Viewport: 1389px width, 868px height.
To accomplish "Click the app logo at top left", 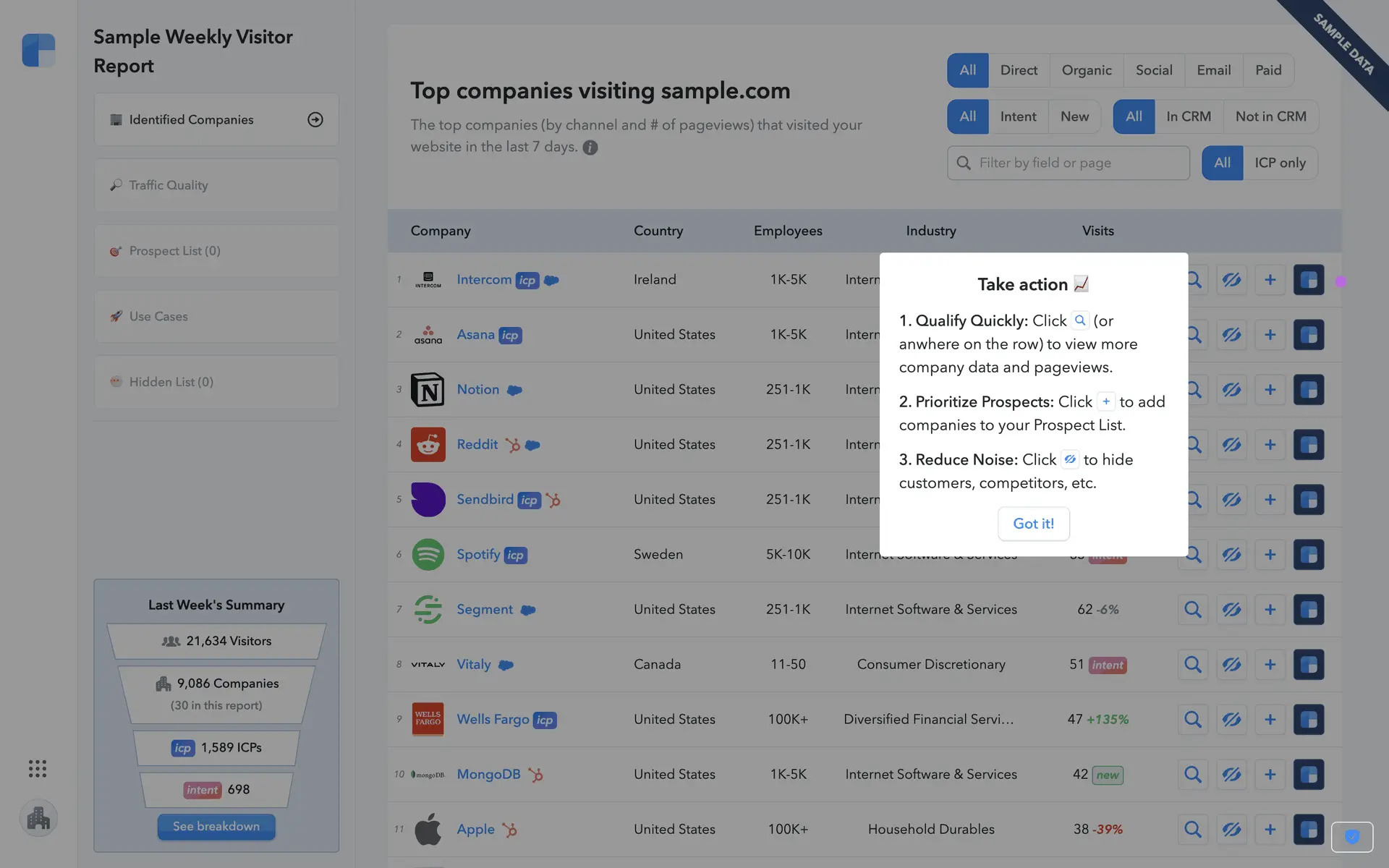I will pyautogui.click(x=38, y=51).
